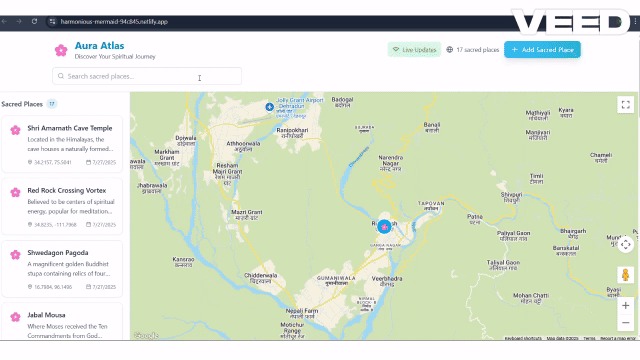The width and height of the screenshot is (640, 360).
Task: Click 34.2157, 75.5041 coordinates text
Action: pos(53,162)
